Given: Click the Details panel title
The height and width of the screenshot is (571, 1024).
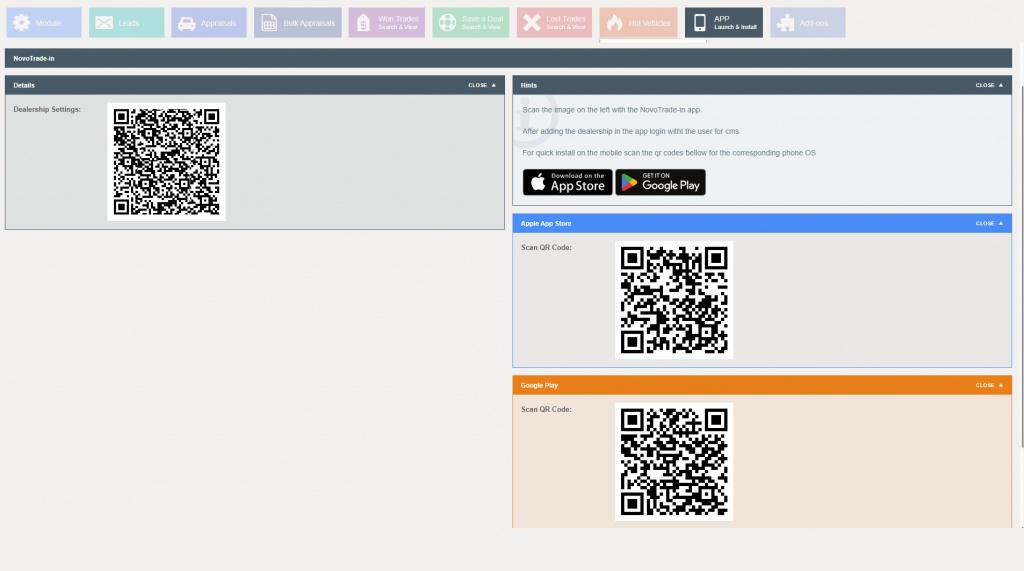Looking at the screenshot, I should point(24,85).
